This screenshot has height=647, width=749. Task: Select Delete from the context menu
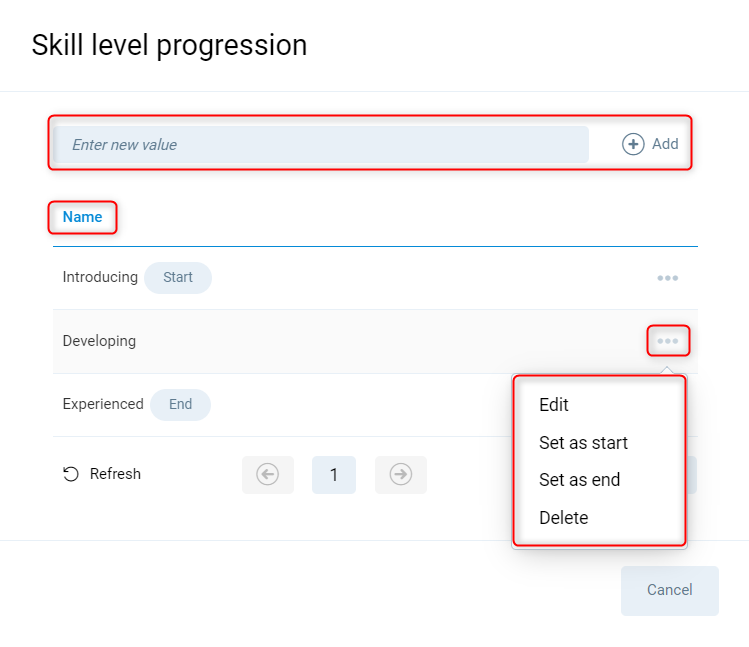(563, 518)
